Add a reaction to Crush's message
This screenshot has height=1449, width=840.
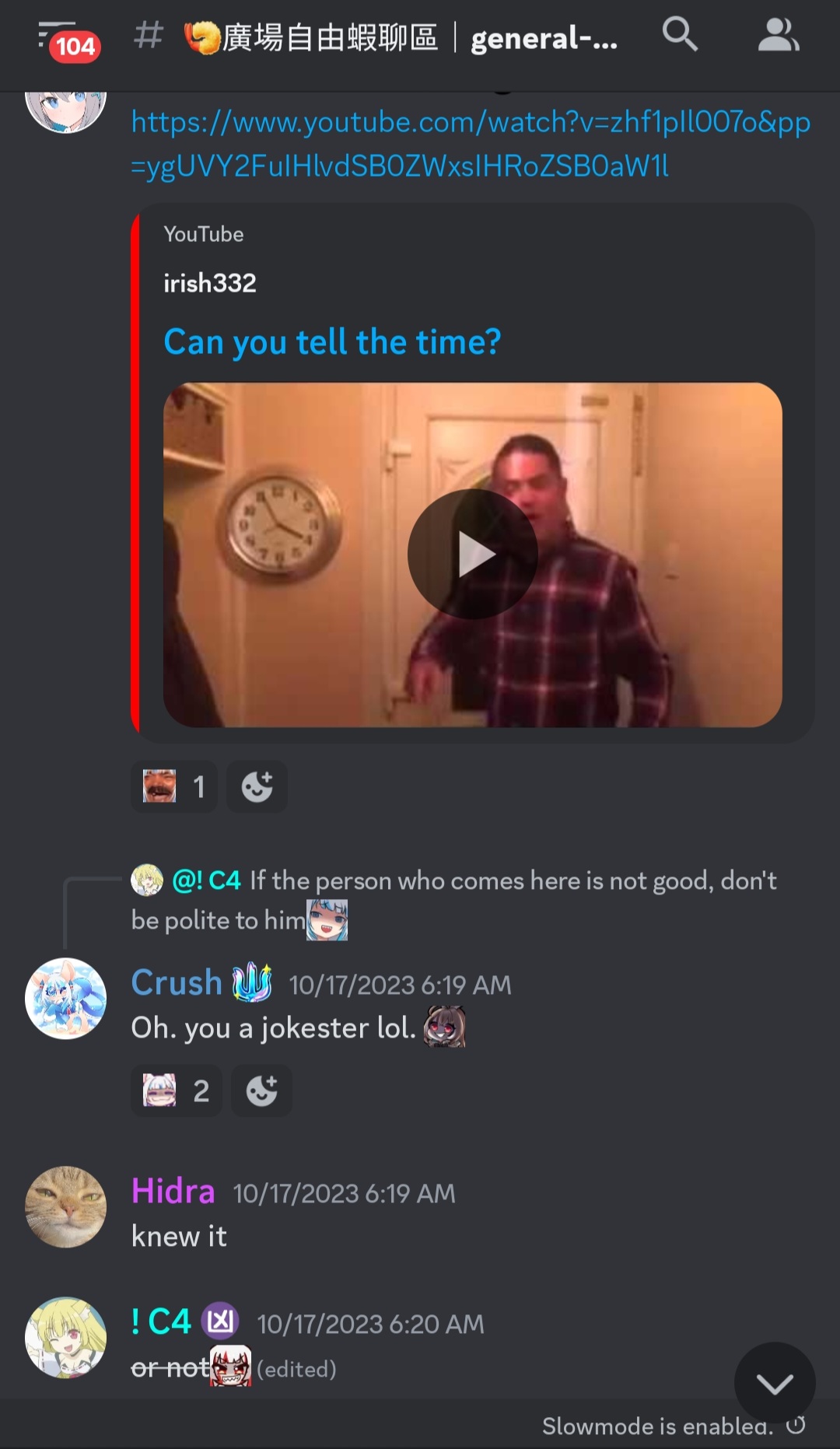pos(261,1090)
